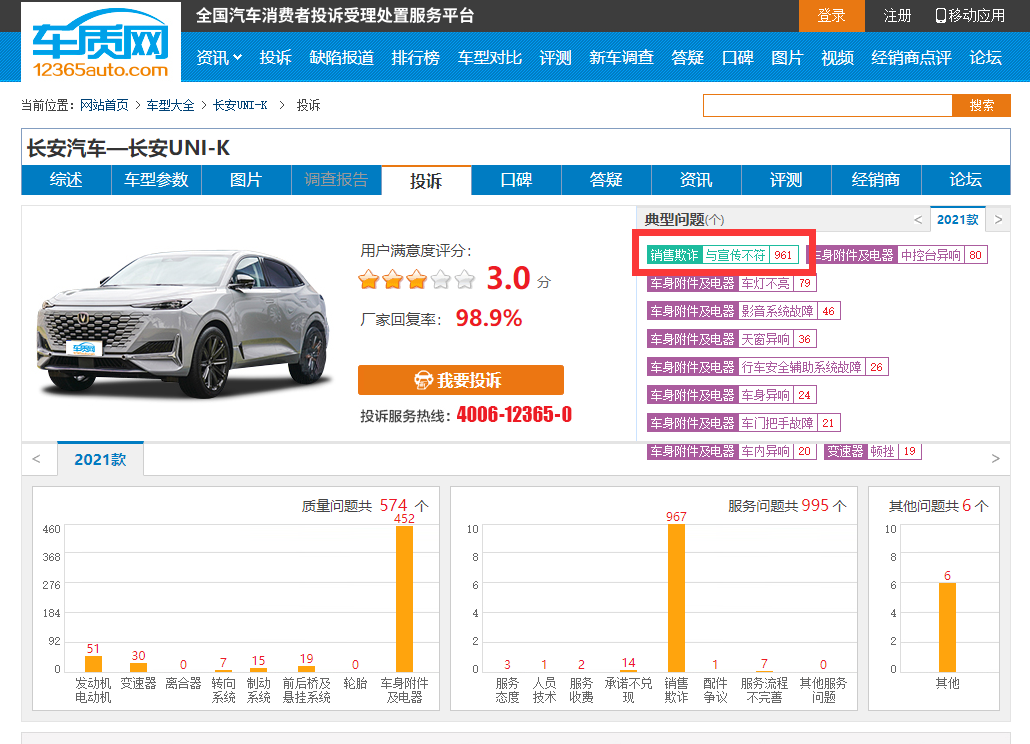Click 销售欺诈 与宣传不符 961 tag
The height and width of the screenshot is (744, 1030).
tap(723, 255)
